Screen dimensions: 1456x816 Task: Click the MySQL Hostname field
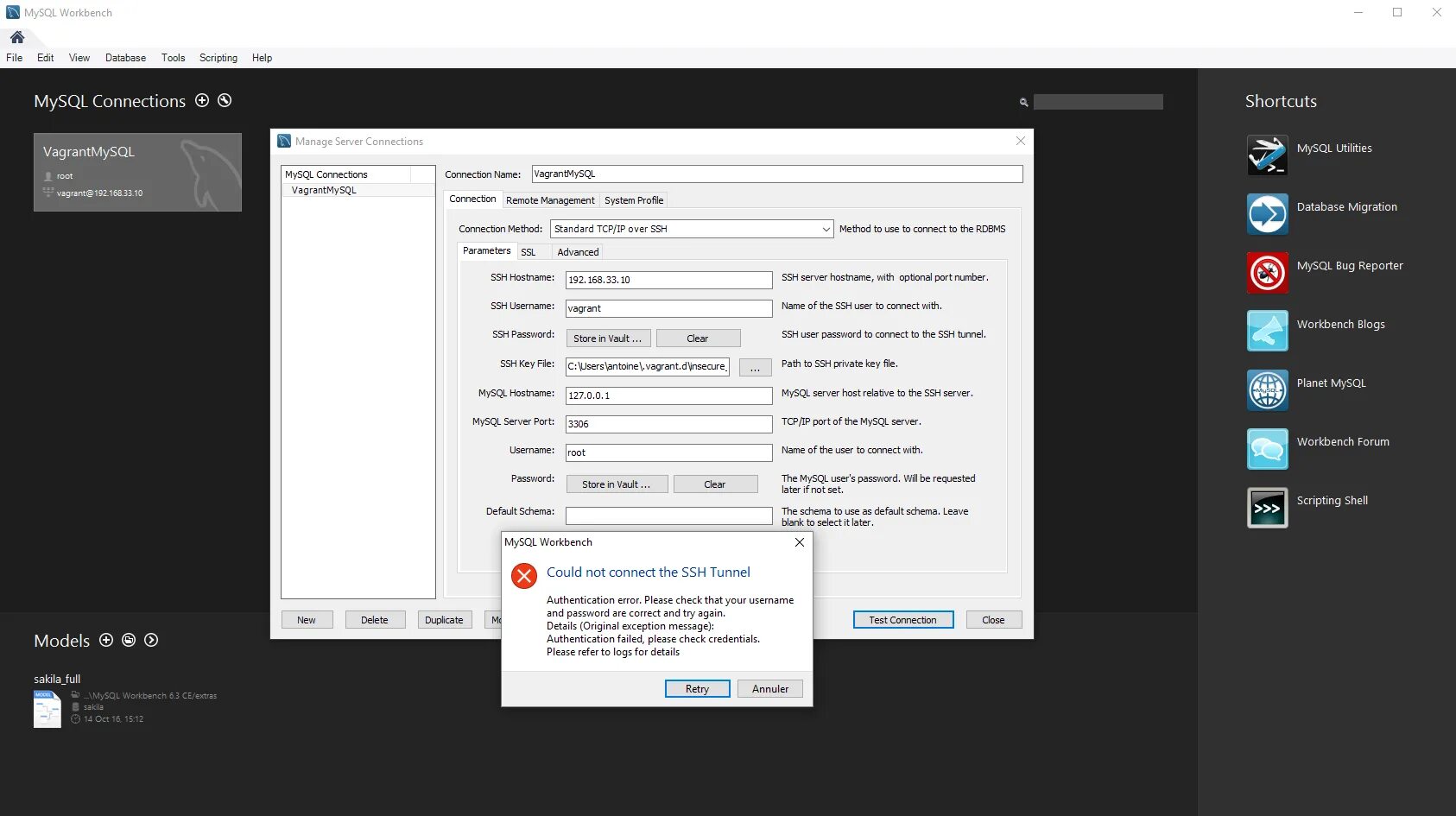click(669, 395)
